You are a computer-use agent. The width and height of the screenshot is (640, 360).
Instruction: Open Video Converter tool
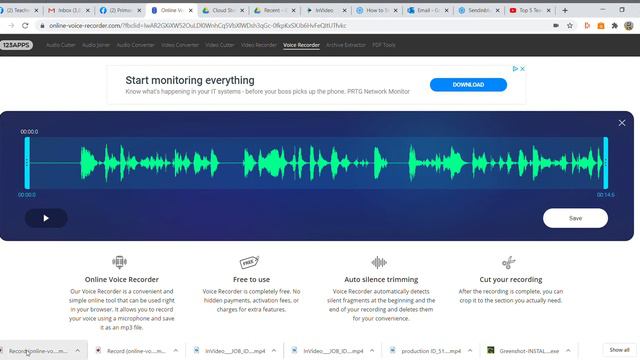[180, 45]
